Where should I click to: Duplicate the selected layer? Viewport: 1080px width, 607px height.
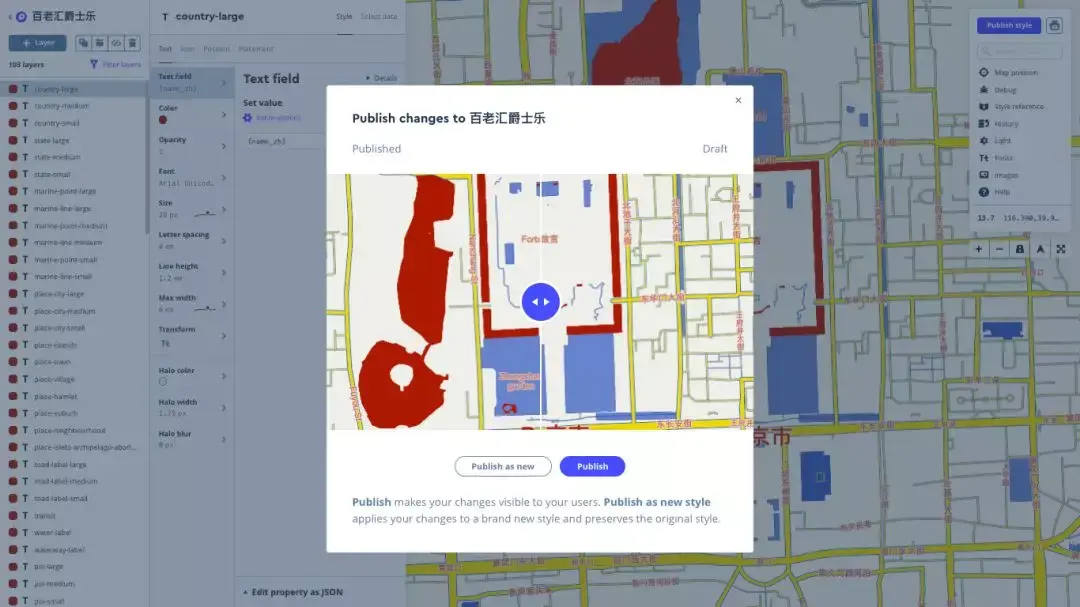click(x=81, y=42)
